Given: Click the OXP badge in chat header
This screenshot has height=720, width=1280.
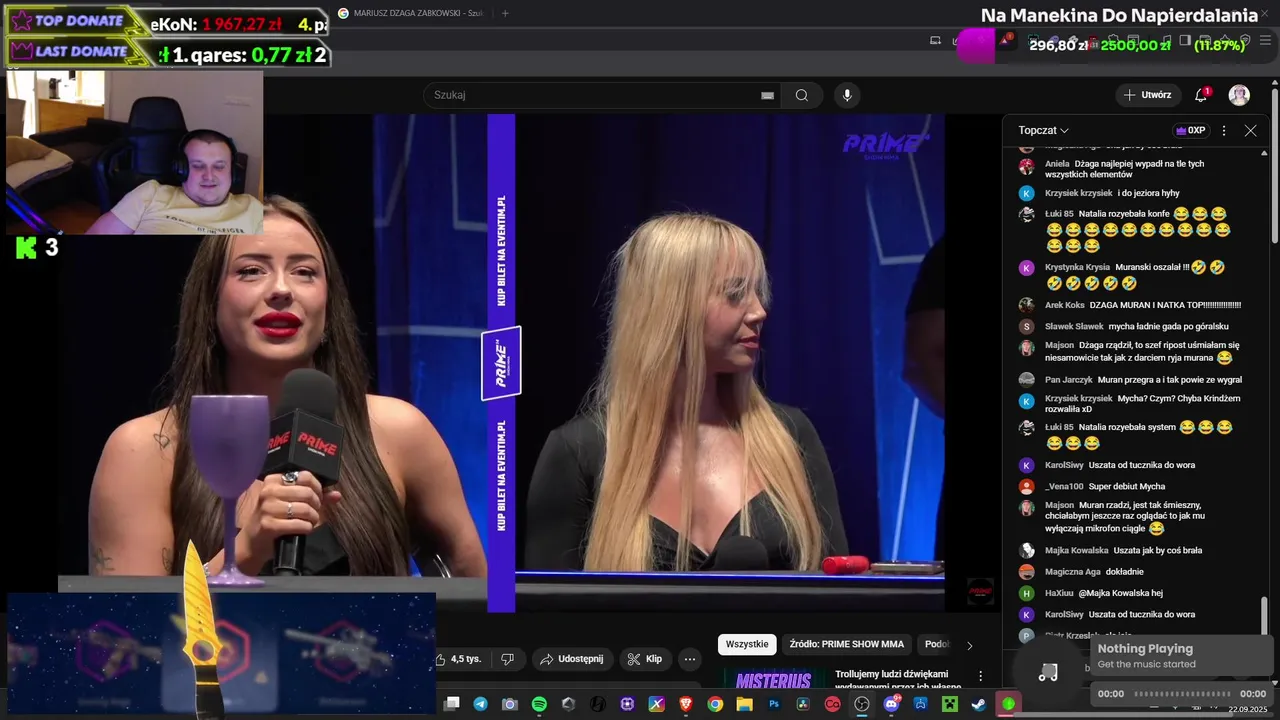Looking at the screenshot, I should click(x=1190, y=130).
